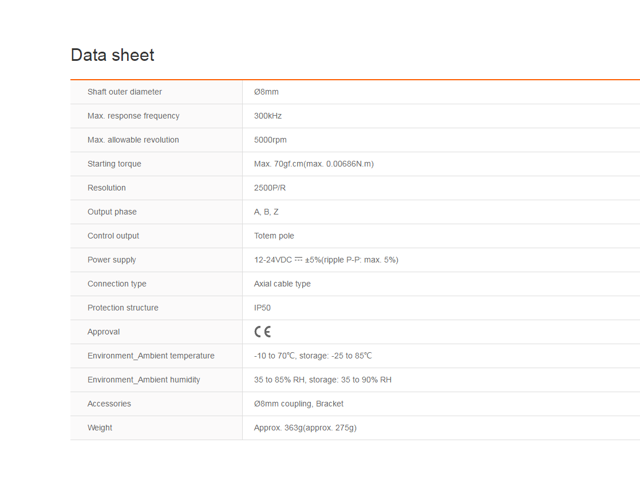
Task: Select the Max. response frequency row label
Action: click(x=133, y=116)
